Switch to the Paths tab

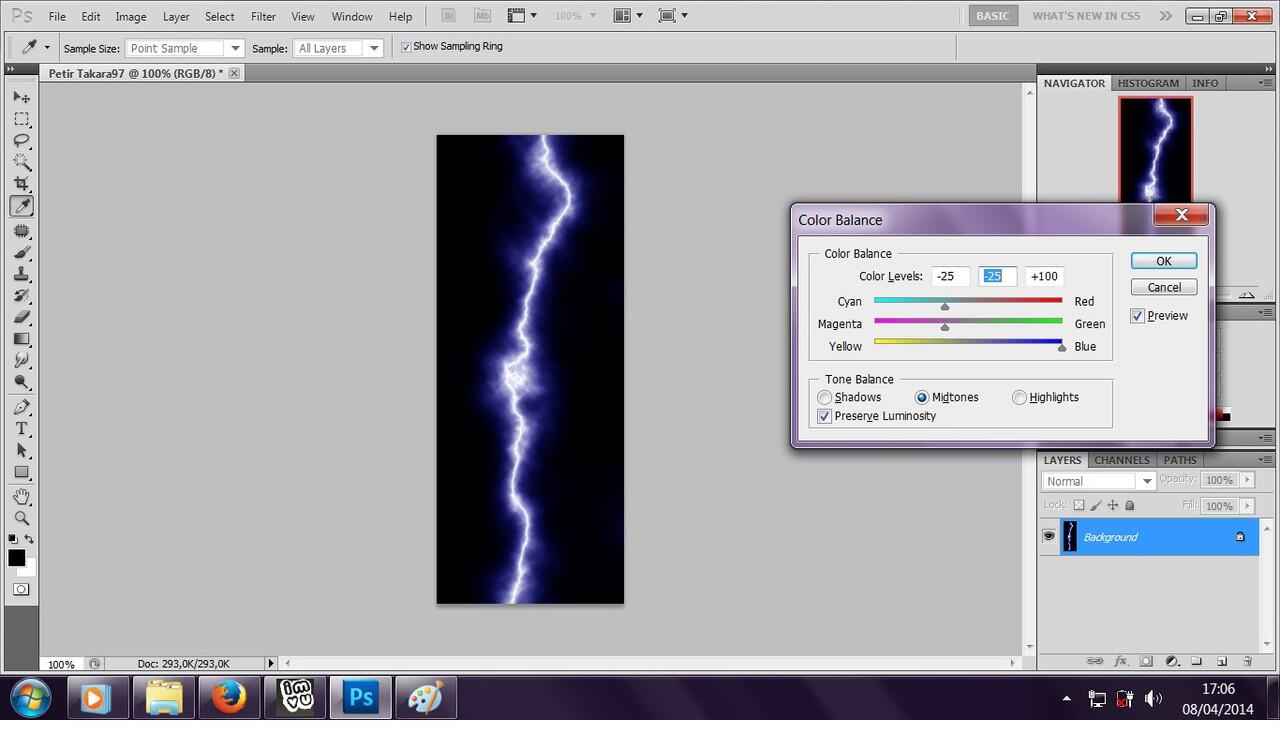[1180, 460]
